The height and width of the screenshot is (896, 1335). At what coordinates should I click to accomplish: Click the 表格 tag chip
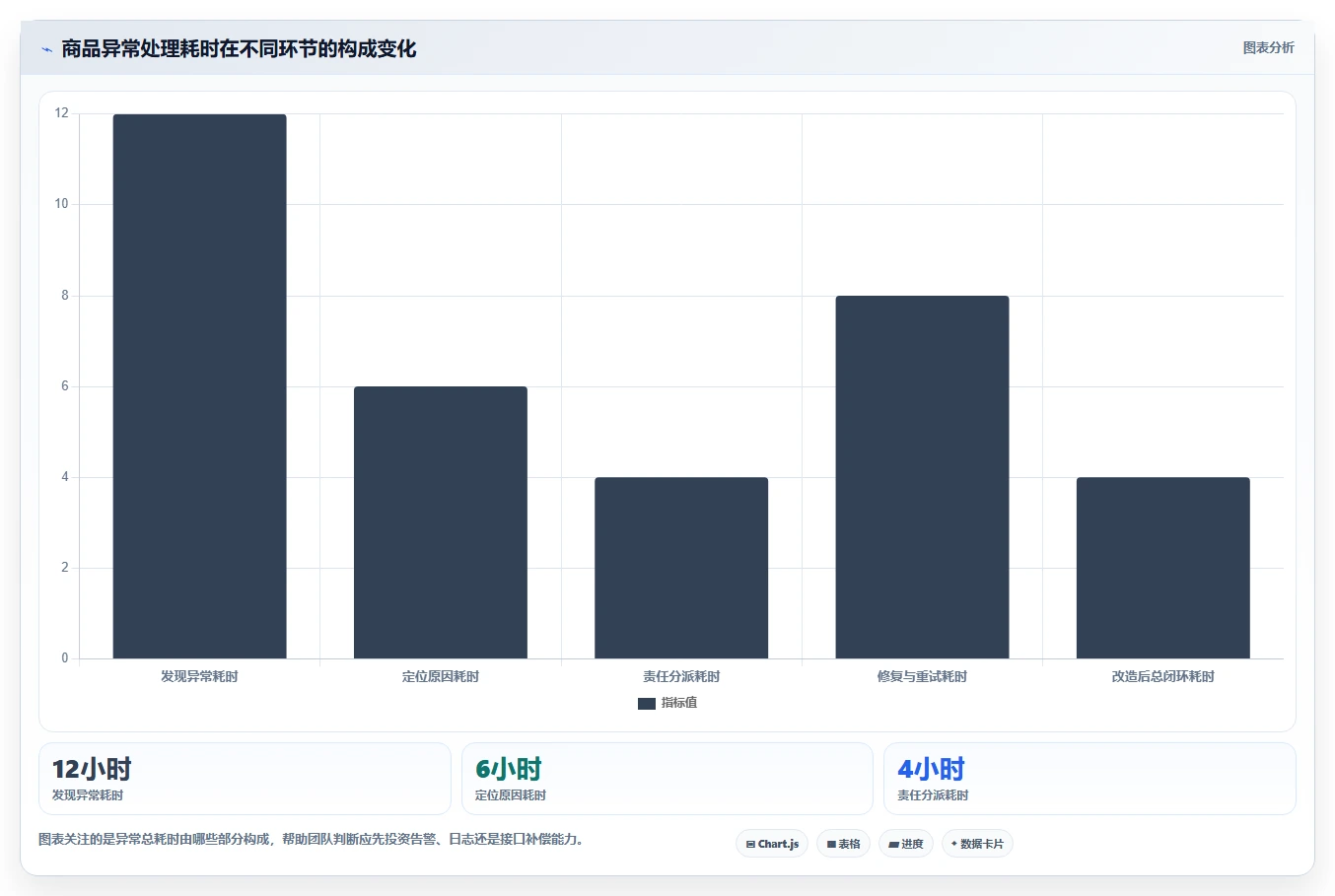point(843,844)
